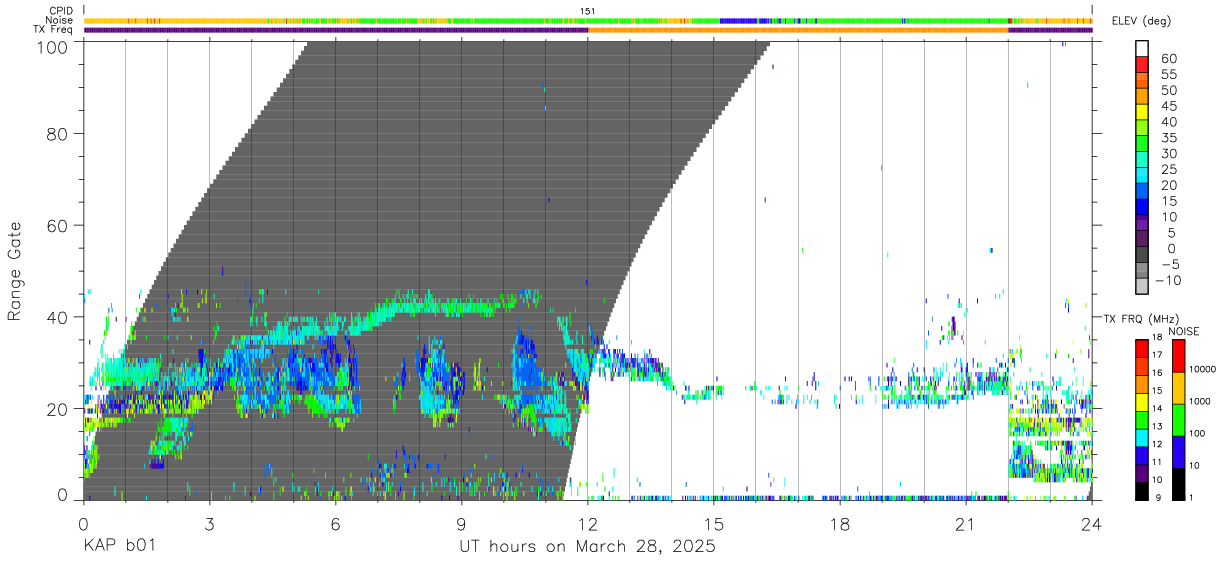Pick the green 35–40 segment of ELEV bar
Screen dimensions: 1228x567
click(1142, 128)
